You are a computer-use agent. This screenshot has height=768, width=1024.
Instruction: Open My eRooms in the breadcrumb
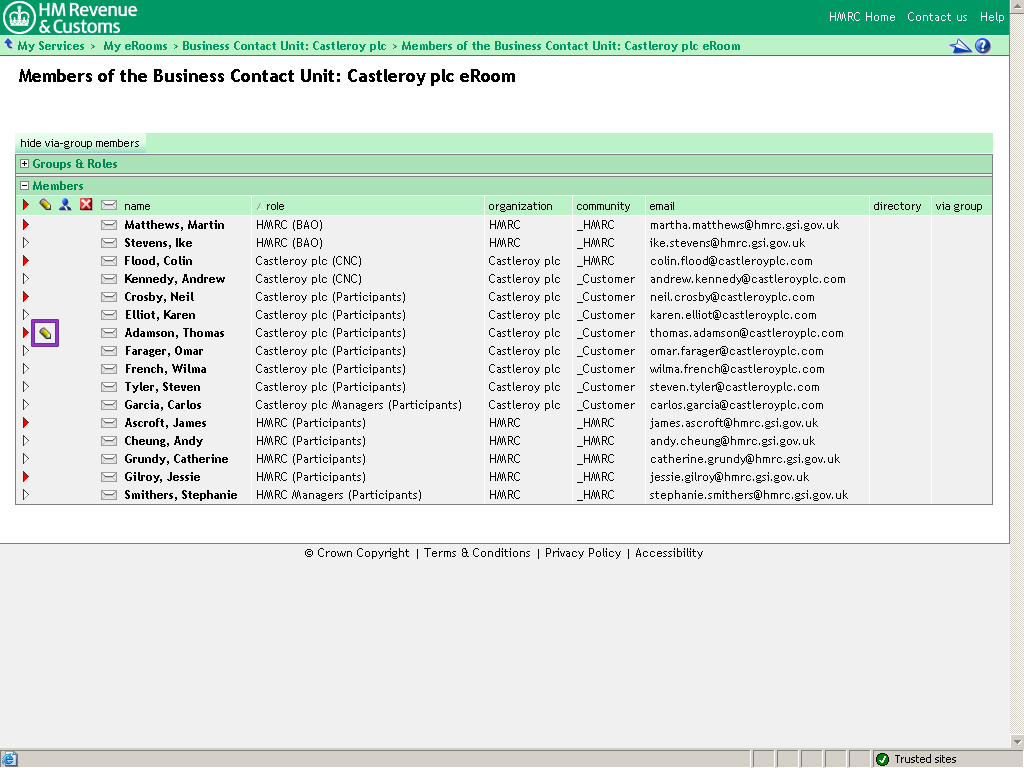(135, 46)
